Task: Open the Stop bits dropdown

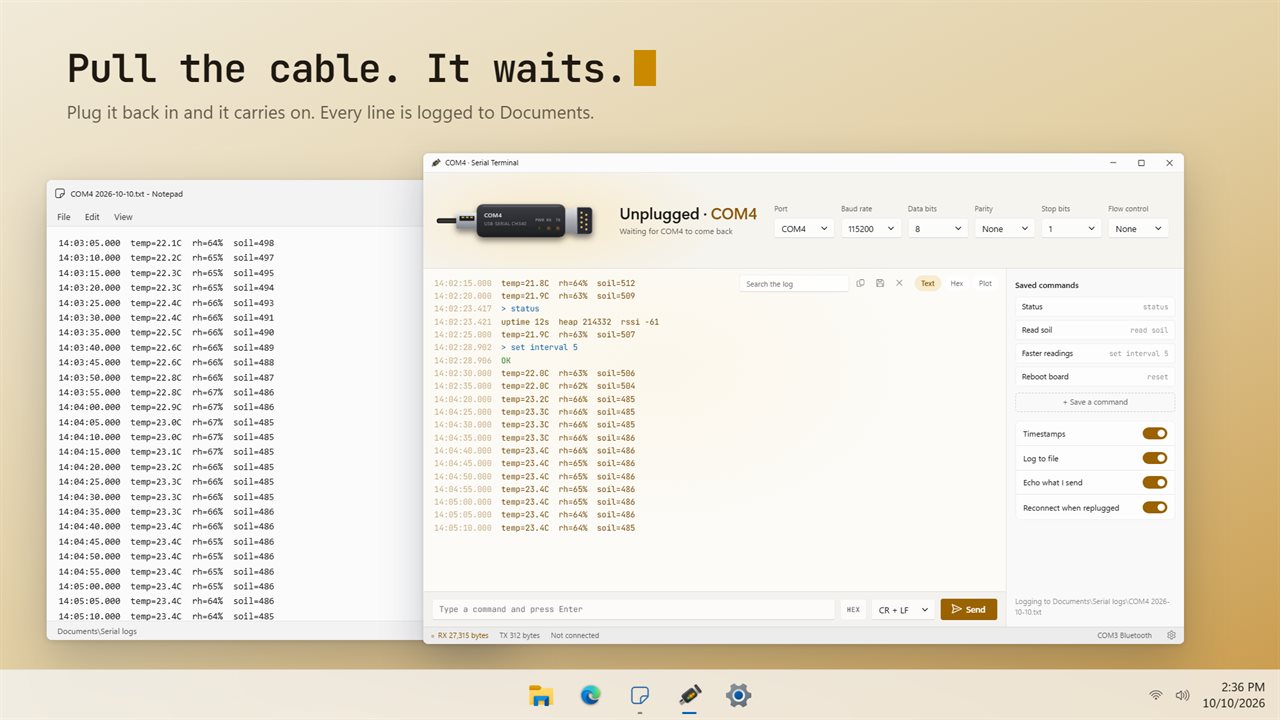Action: pyautogui.click(x=1071, y=229)
